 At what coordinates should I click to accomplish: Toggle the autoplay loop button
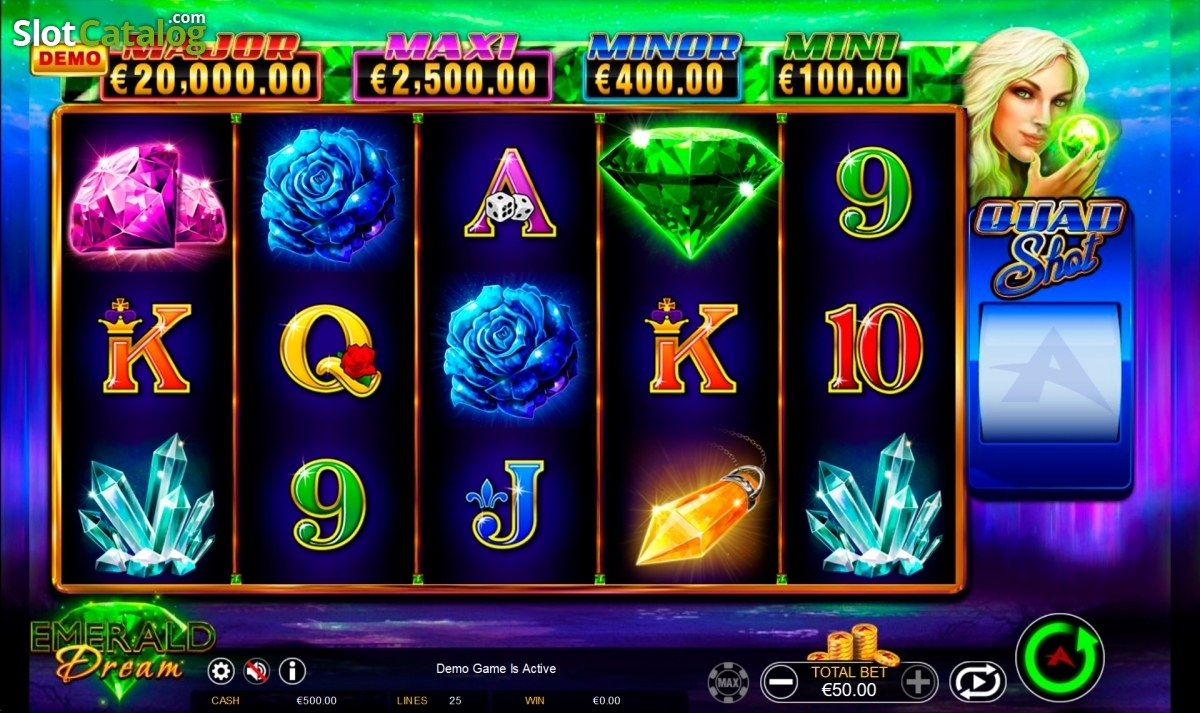[978, 682]
